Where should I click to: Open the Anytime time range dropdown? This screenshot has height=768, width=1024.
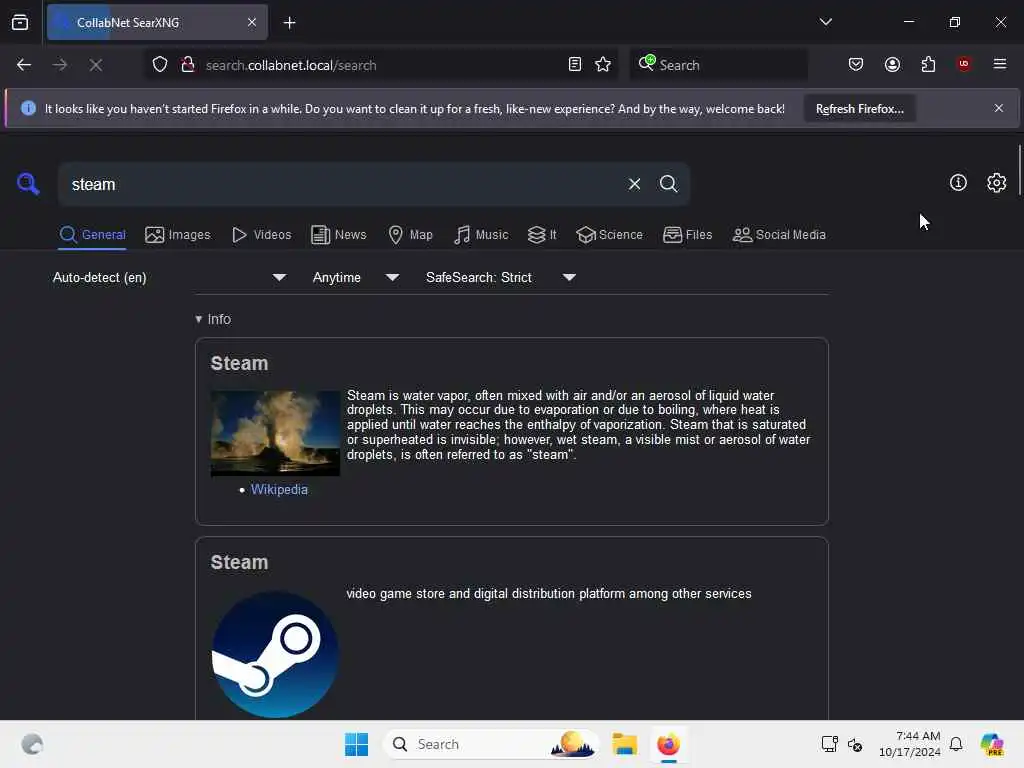pyautogui.click(x=355, y=278)
